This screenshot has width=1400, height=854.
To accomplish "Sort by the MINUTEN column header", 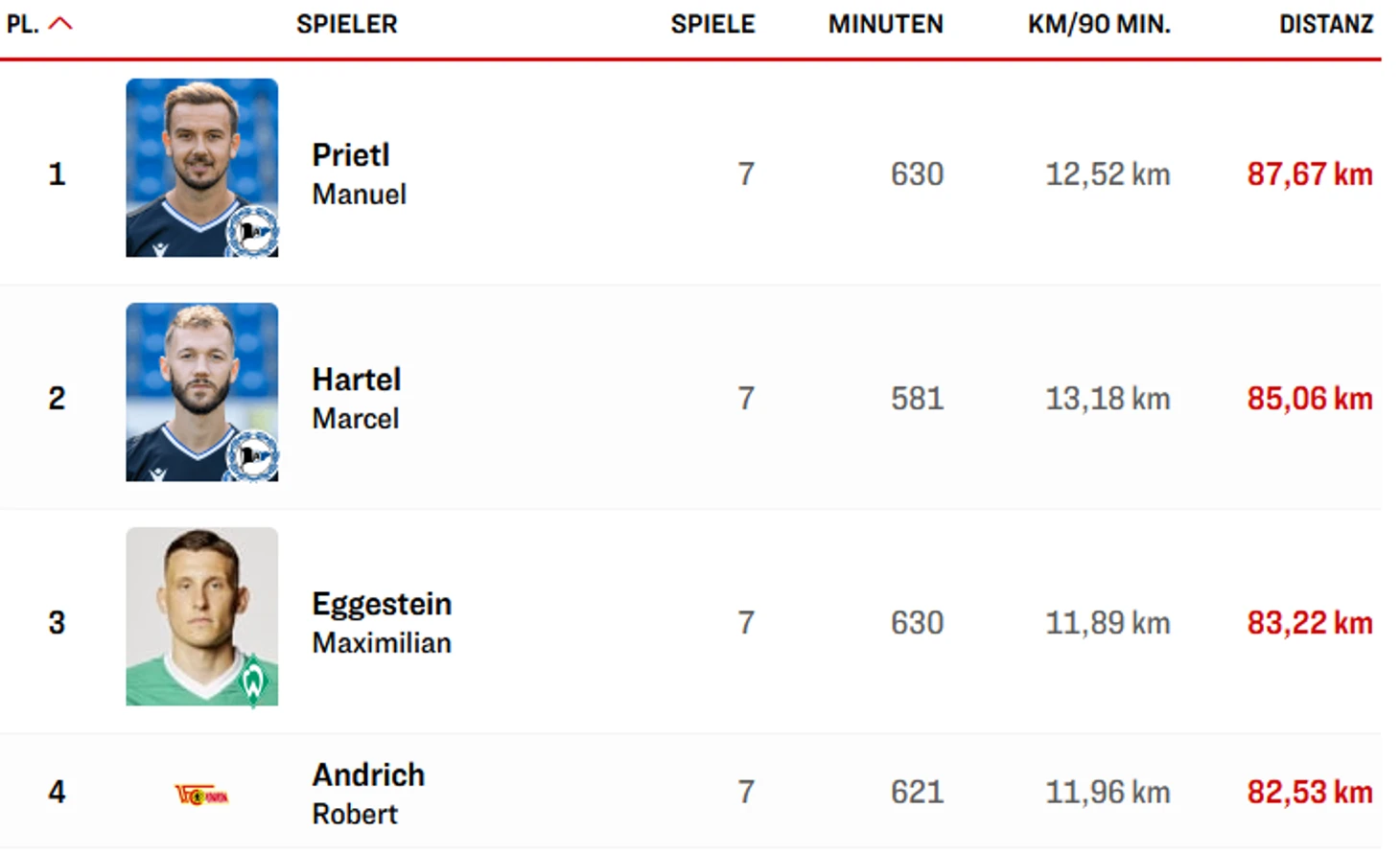I will coord(886,24).
